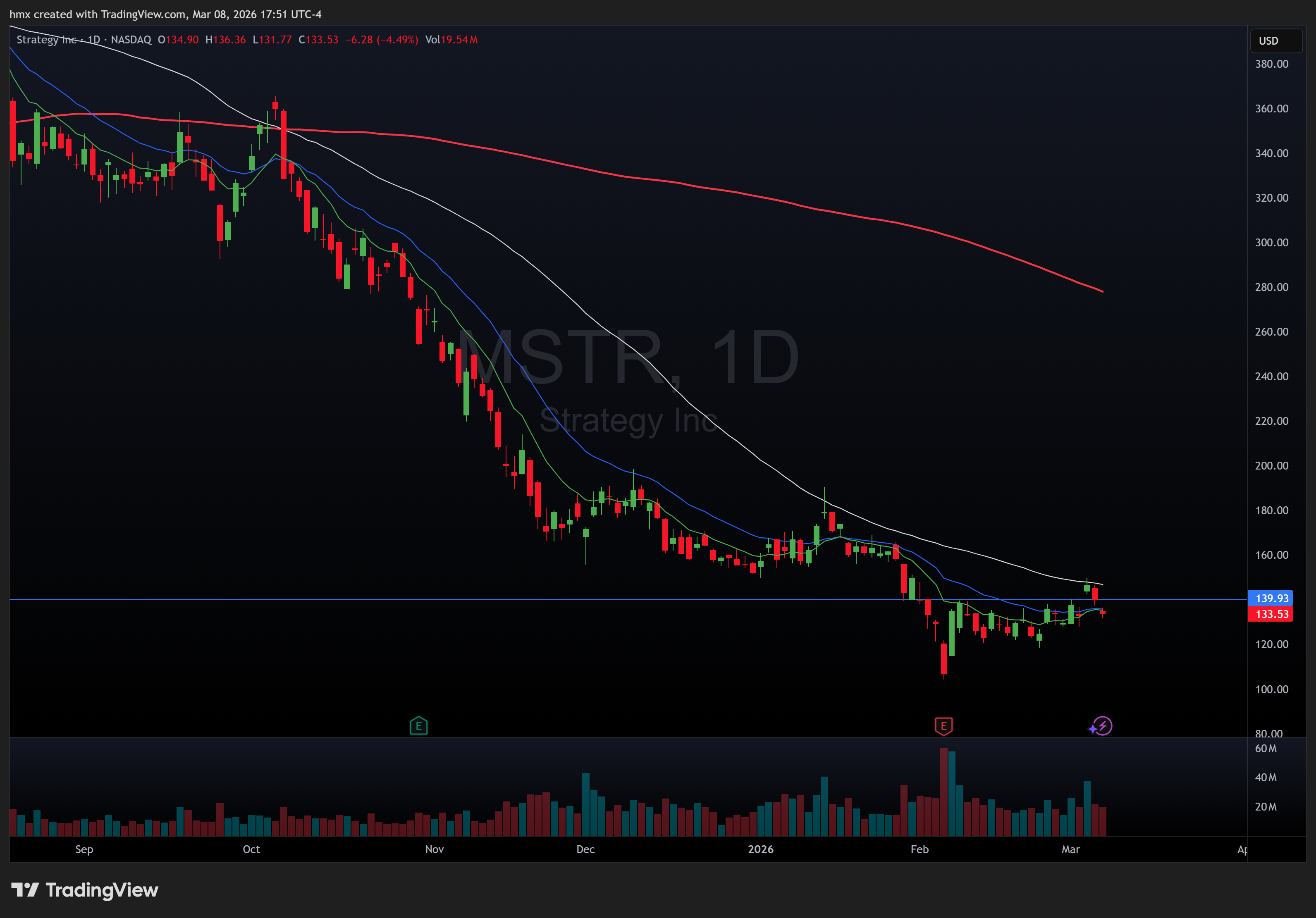Click the TradingView logo at bottom left
Viewport: 1316px width, 918px height.
[84, 890]
